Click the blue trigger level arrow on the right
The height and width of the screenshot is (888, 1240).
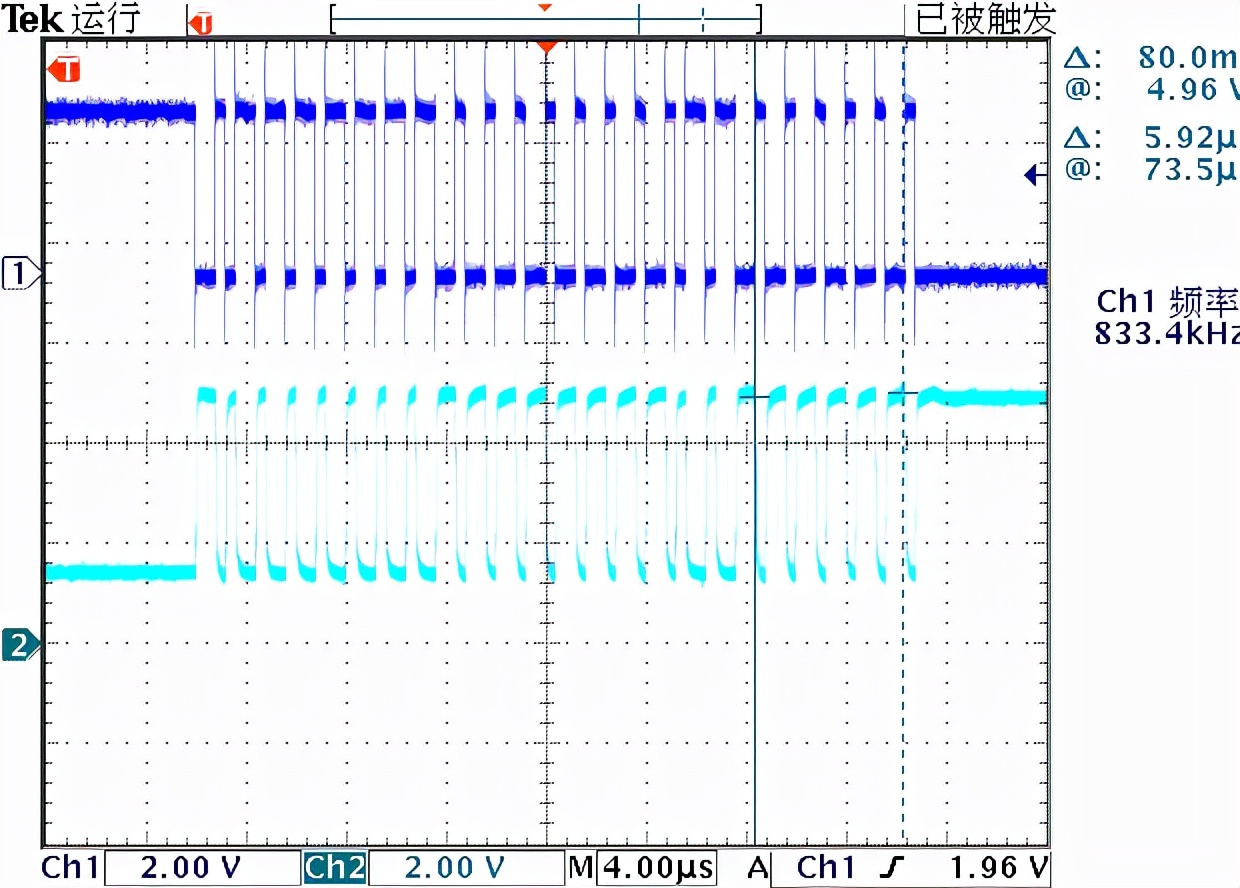click(1031, 174)
